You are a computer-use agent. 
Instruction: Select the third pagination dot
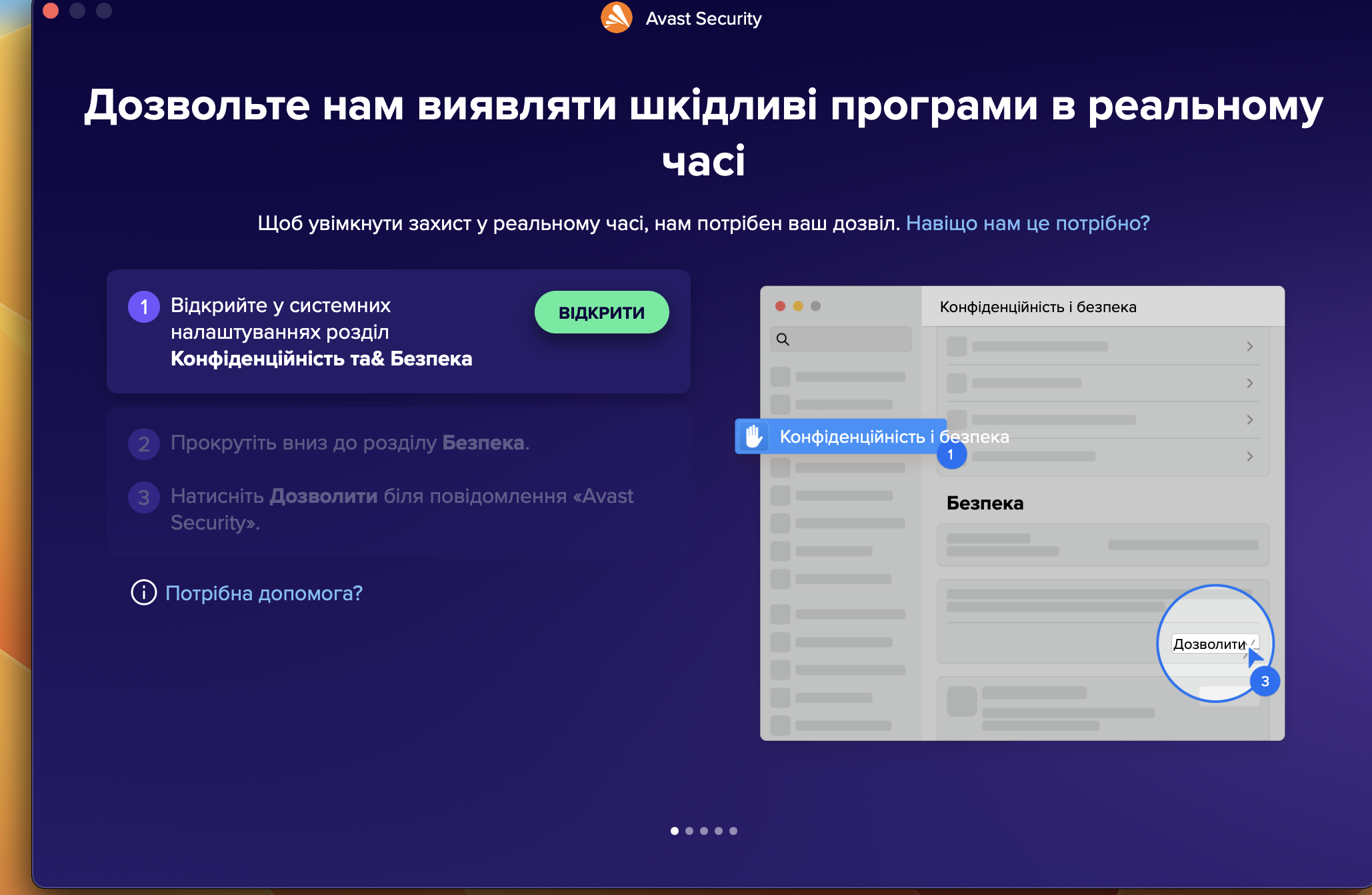click(x=704, y=831)
